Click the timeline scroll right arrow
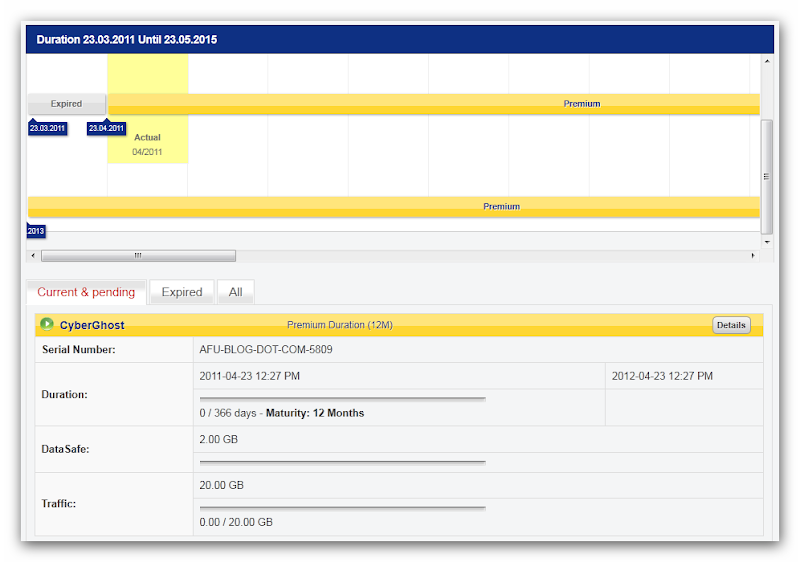 click(753, 256)
